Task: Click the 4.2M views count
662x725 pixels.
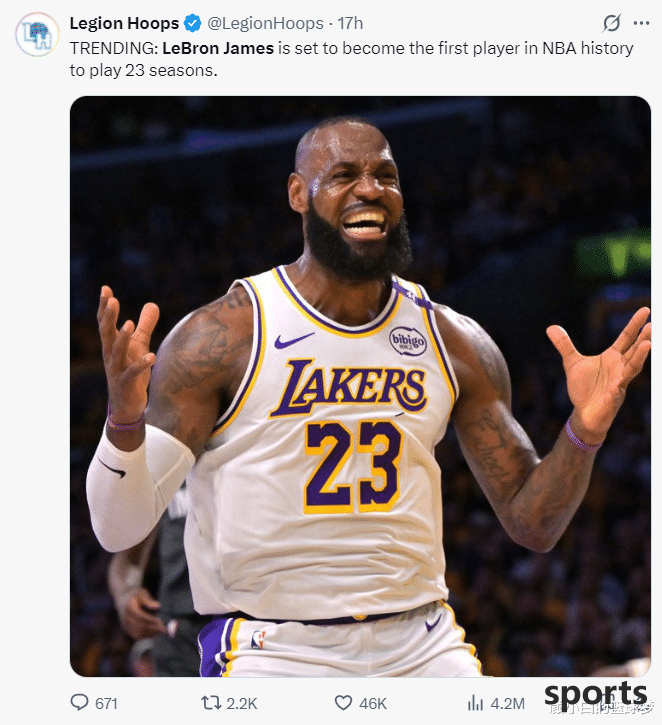Action: point(507,704)
